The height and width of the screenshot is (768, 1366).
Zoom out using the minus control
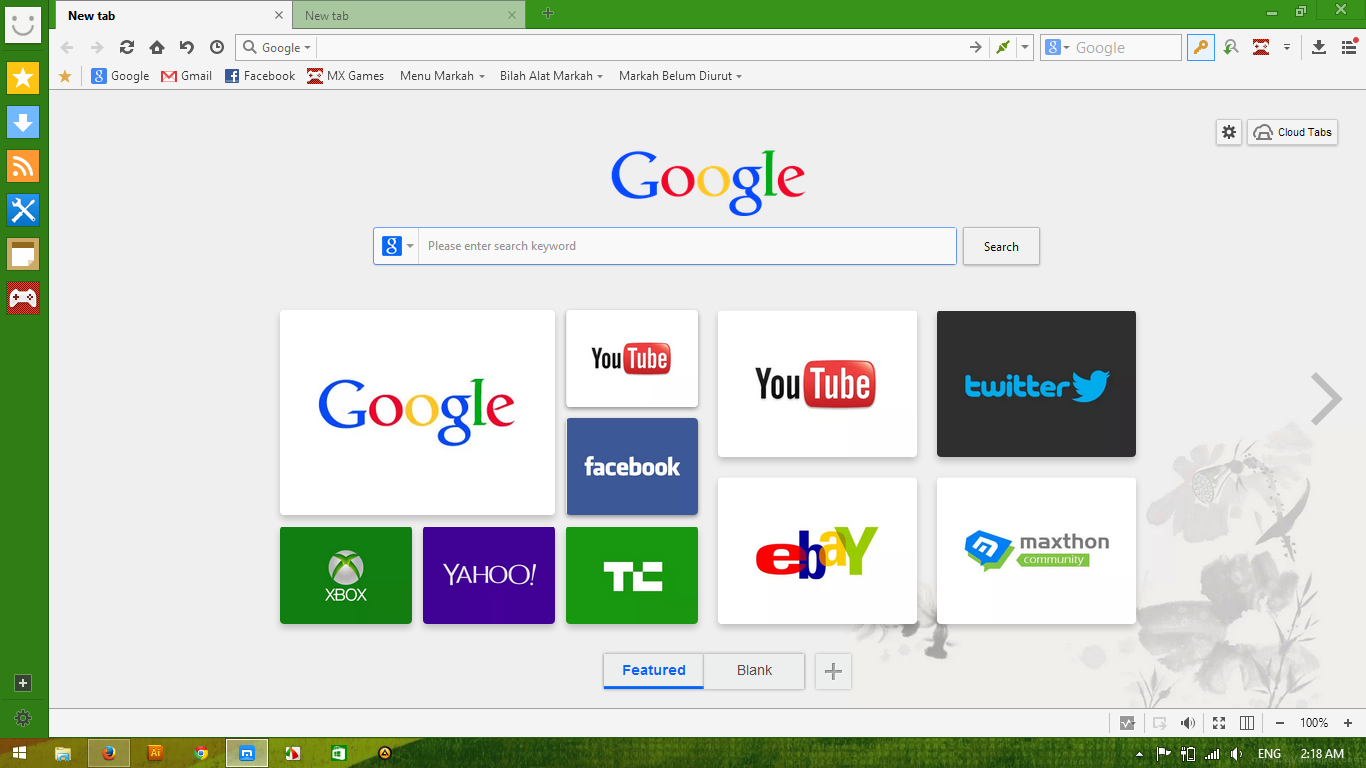tap(1280, 722)
